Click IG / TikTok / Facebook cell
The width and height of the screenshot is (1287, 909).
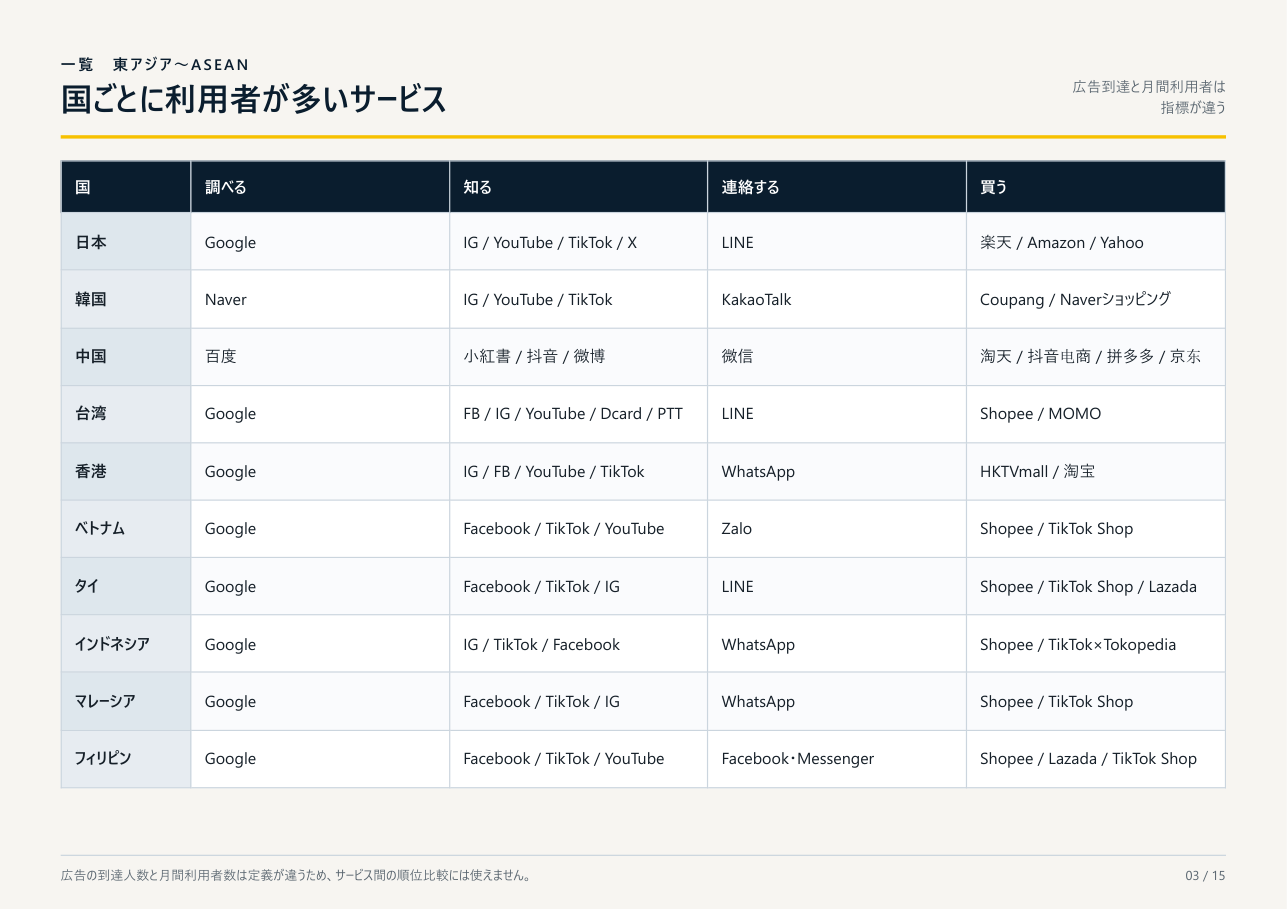579,644
